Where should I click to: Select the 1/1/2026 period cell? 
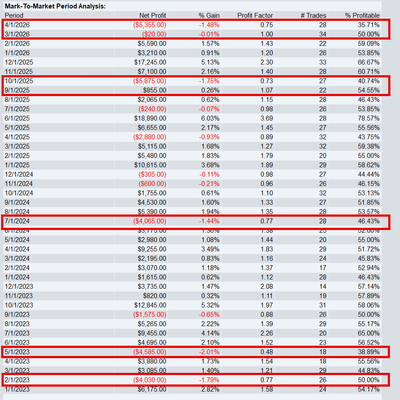17,53
